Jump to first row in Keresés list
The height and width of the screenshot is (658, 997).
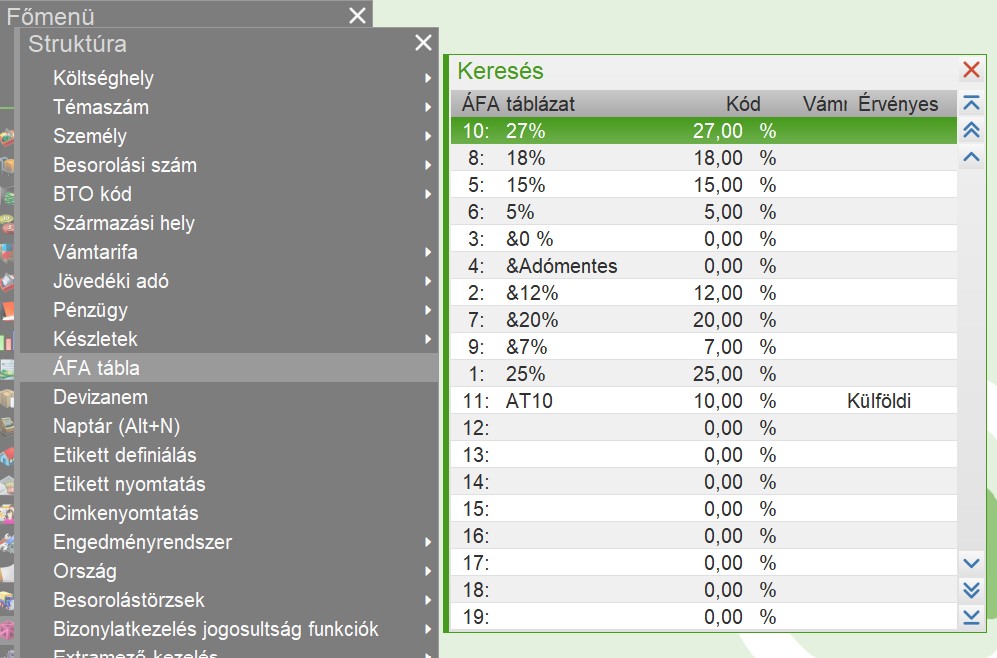coord(971,103)
